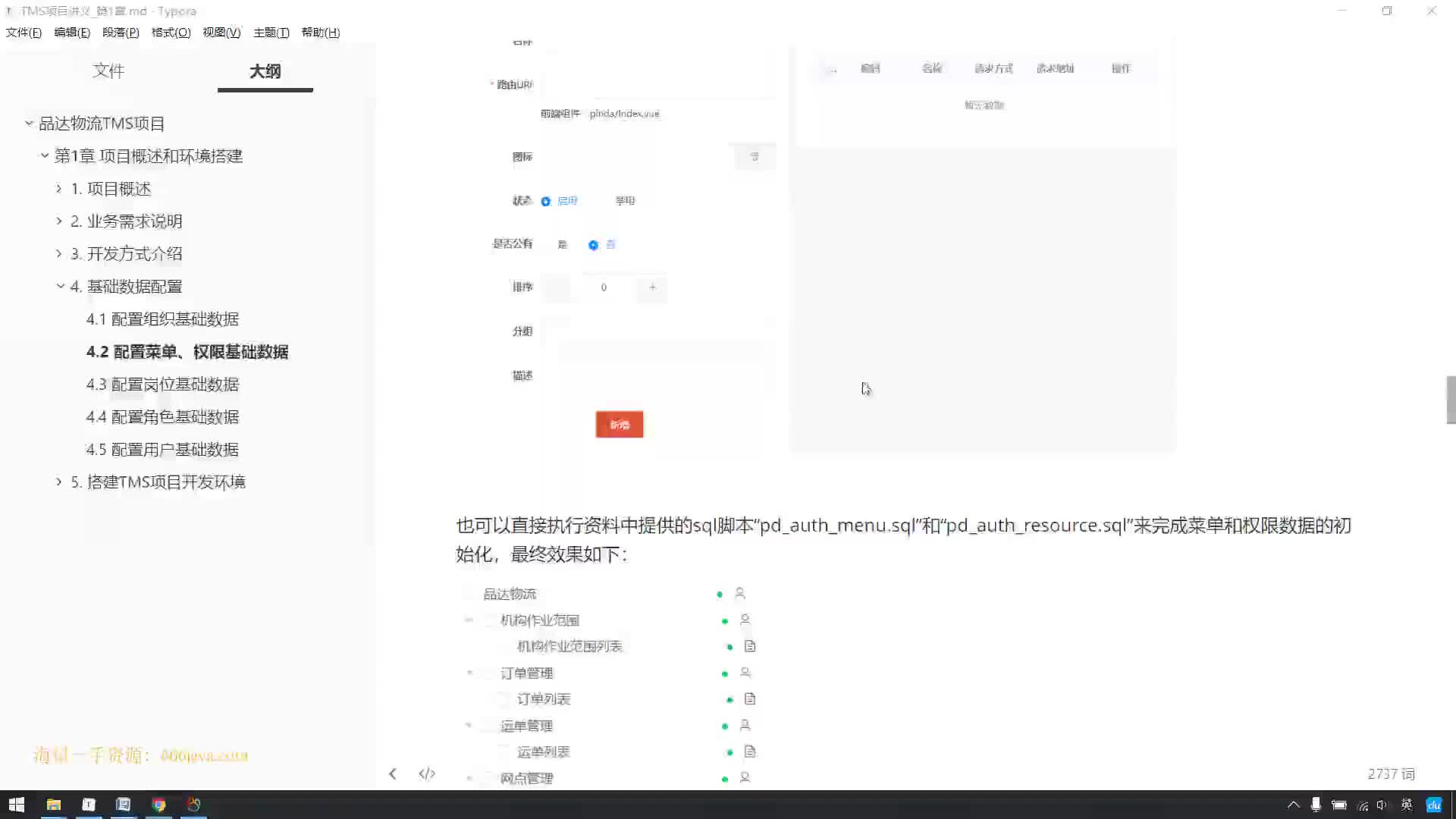This screenshot has width=1456, height=819.
Task: Hide the sidebar with the back arrow
Action: pyautogui.click(x=392, y=773)
